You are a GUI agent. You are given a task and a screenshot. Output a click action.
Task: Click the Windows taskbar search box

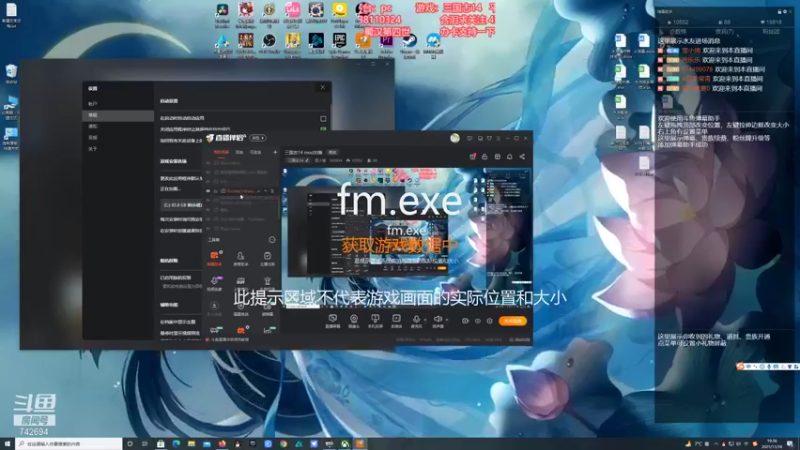[x=69, y=444]
